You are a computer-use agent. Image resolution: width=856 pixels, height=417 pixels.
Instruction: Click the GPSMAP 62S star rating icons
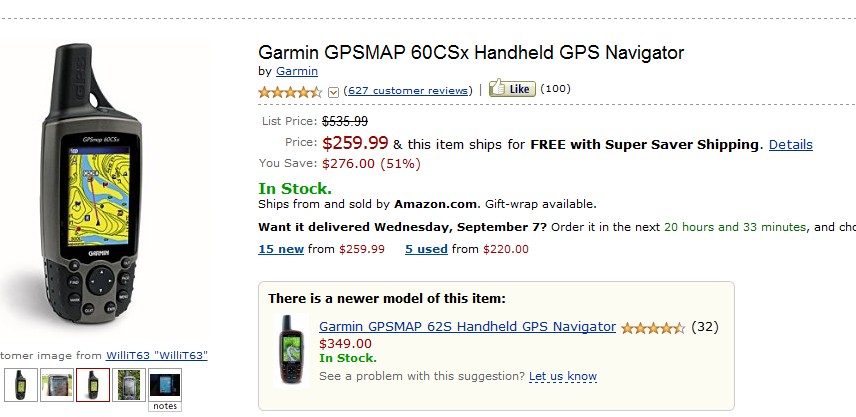pyautogui.click(x=652, y=327)
